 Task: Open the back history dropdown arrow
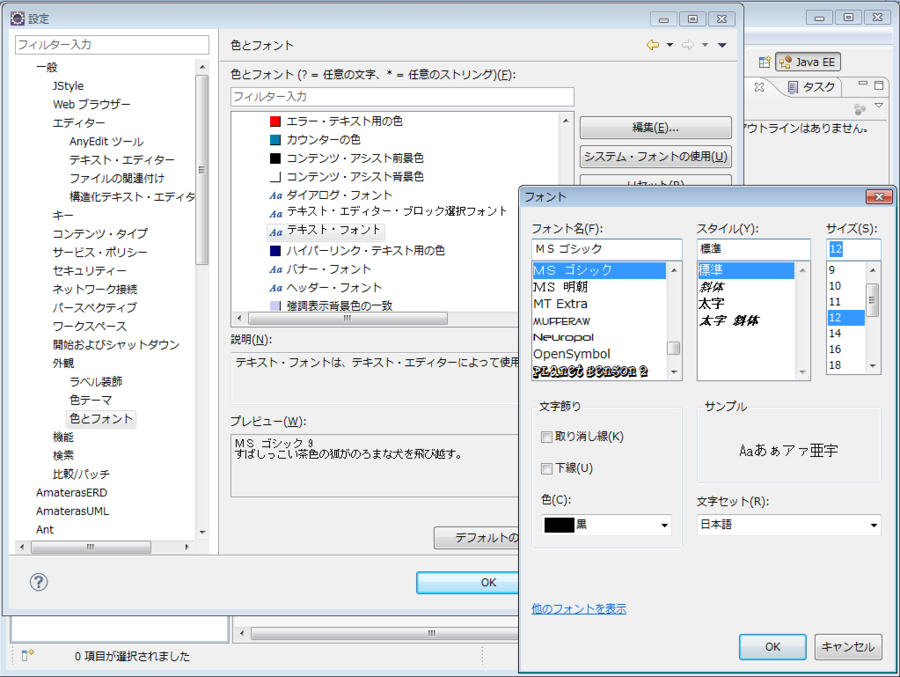click(669, 45)
